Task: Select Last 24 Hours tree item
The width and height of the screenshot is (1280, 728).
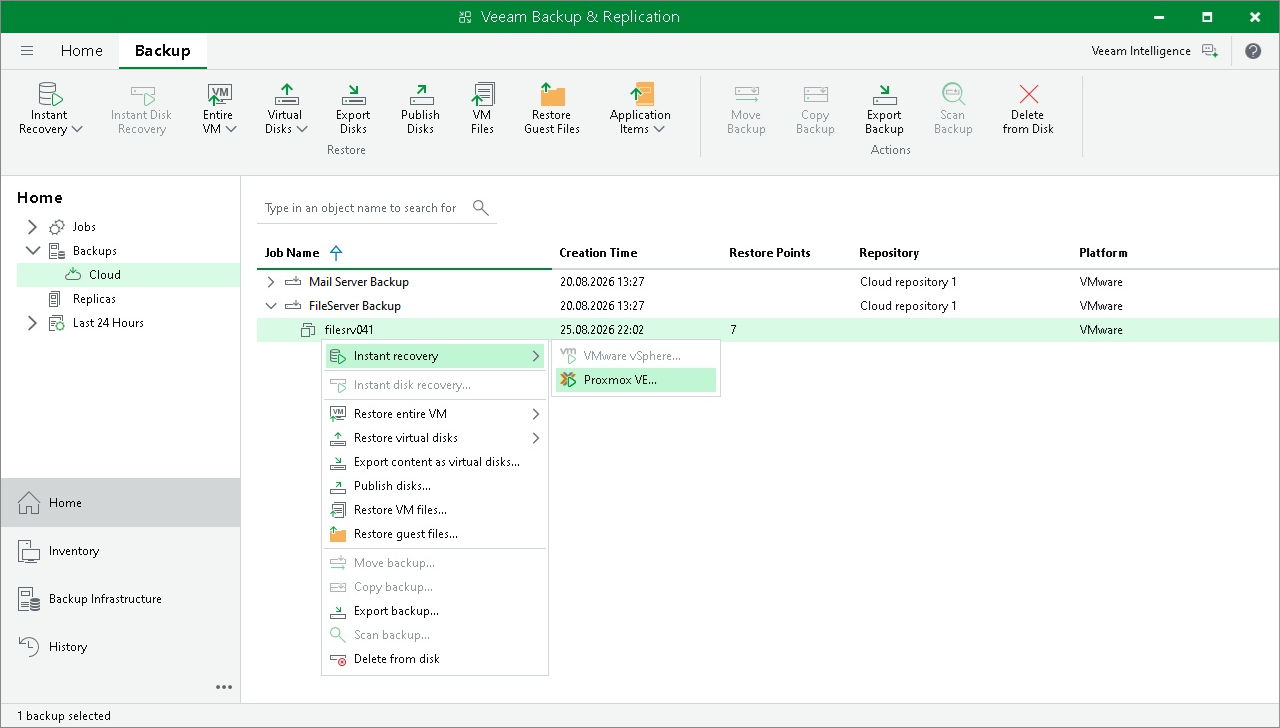Action: point(108,323)
